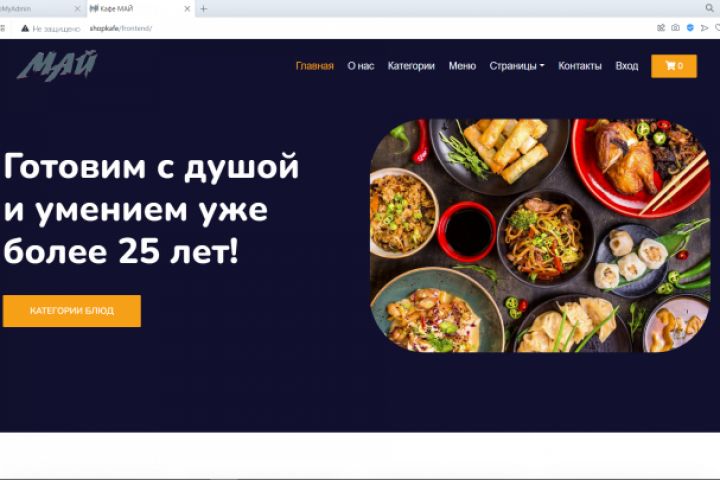Click the 'Не защищено' warning triangle icon
This screenshot has height=480, width=720.
click(x=25, y=28)
